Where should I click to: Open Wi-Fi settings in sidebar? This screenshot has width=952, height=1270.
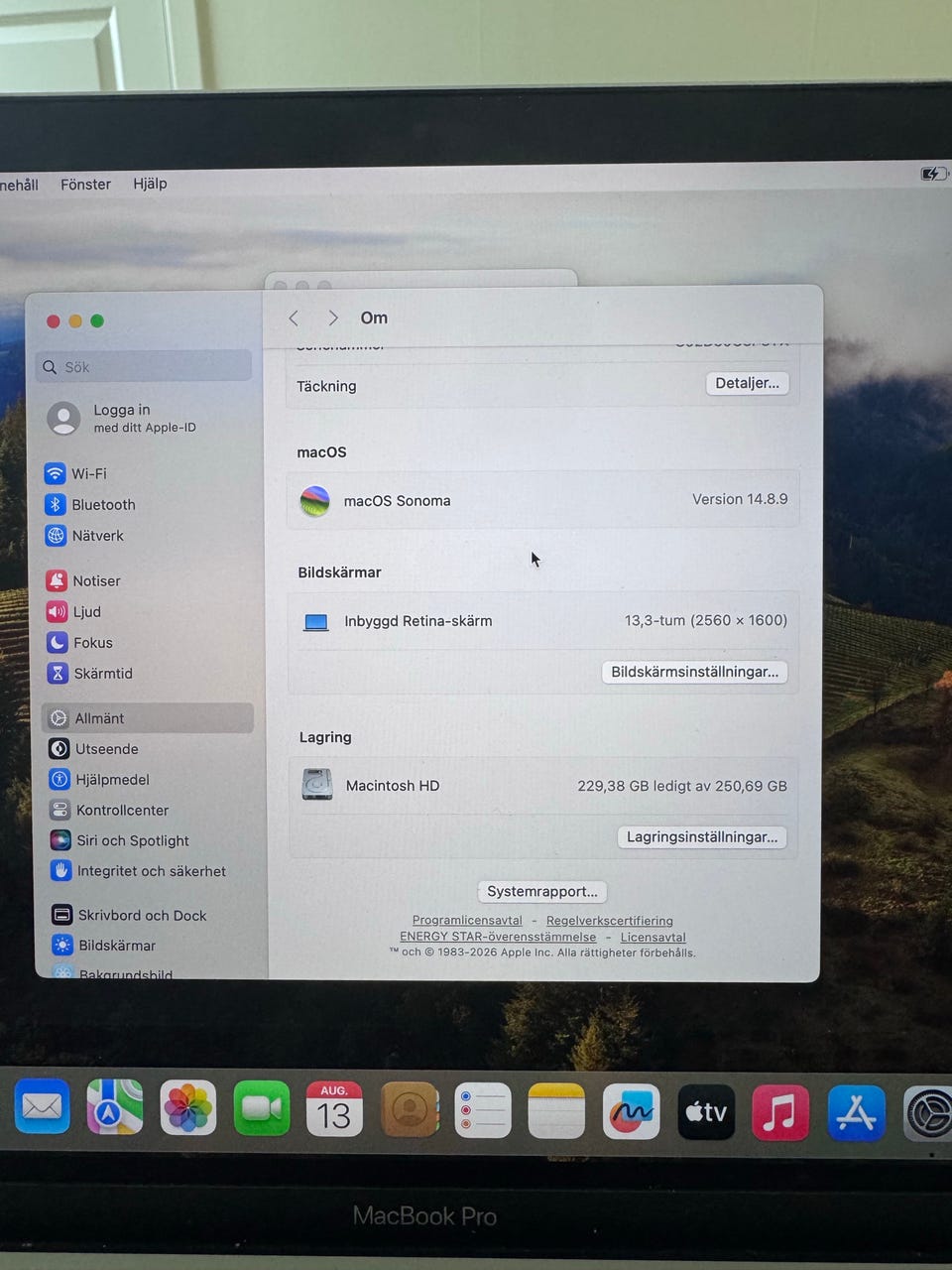pyautogui.click(x=75, y=473)
